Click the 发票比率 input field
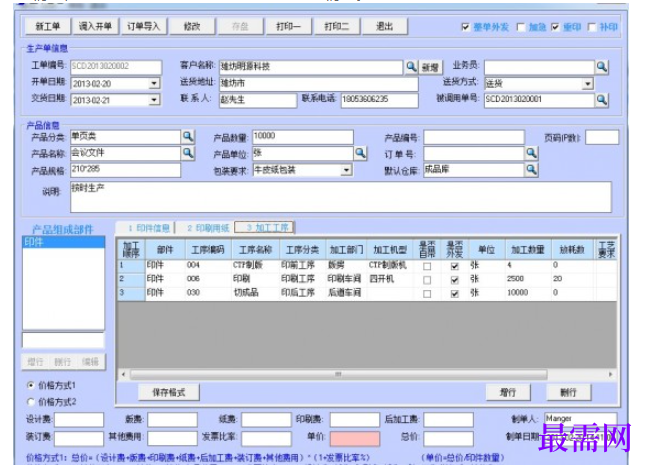Screen dimensions: 650x469 click(266, 438)
